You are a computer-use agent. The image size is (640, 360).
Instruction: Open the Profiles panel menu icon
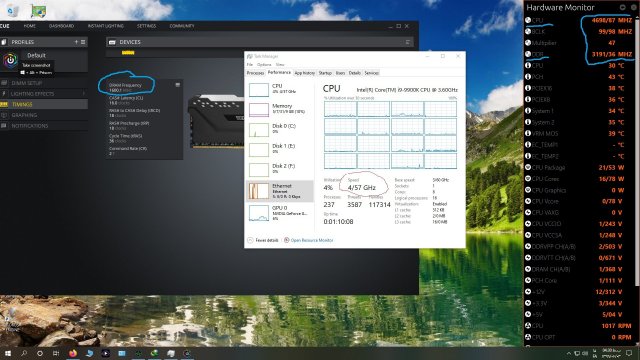point(83,42)
